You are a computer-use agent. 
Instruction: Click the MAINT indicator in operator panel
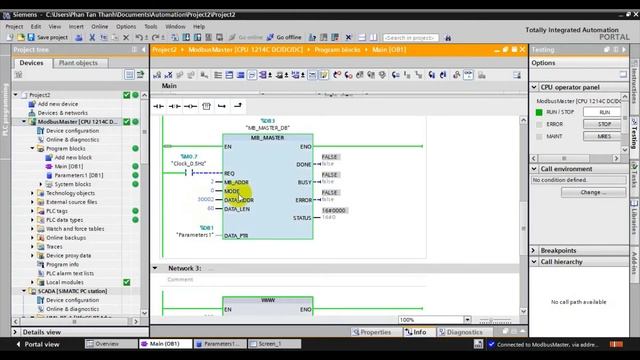539,136
